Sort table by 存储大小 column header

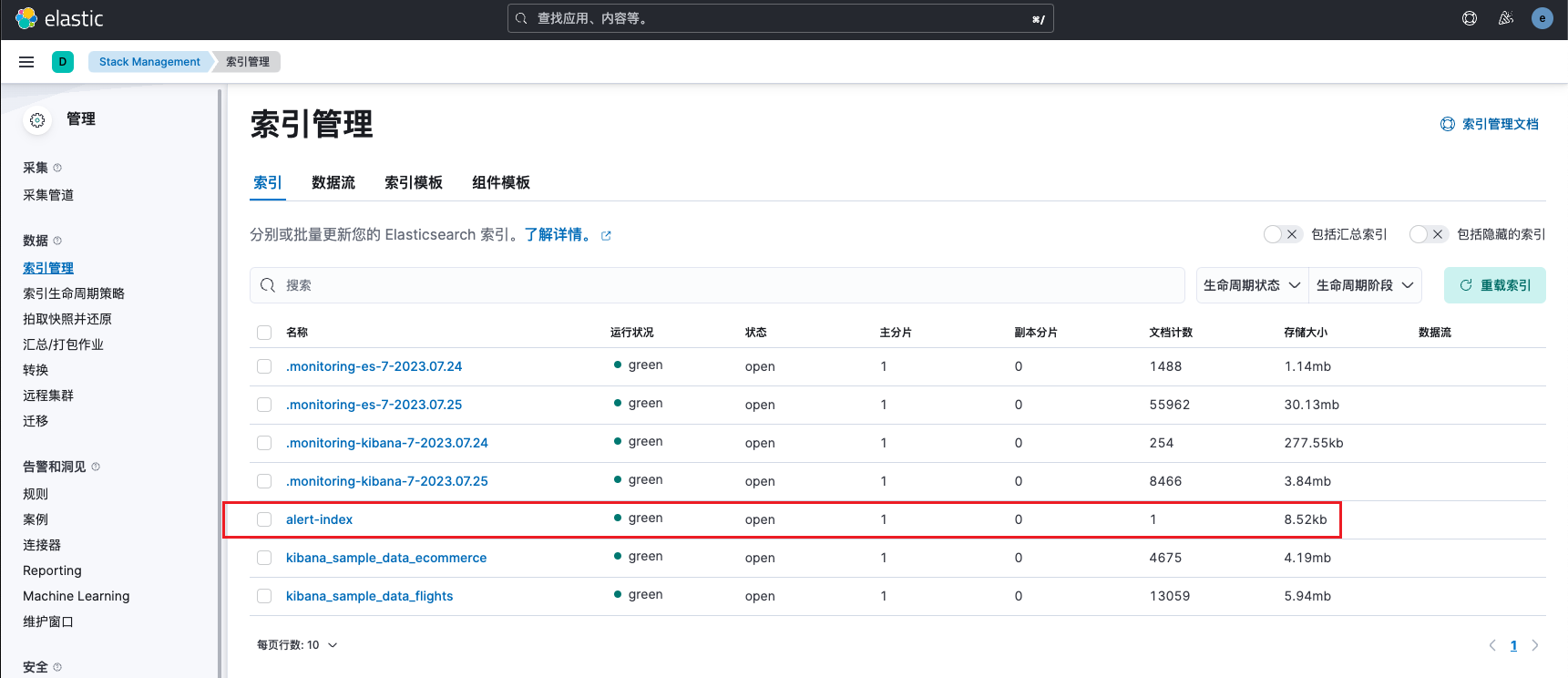[x=1306, y=333]
